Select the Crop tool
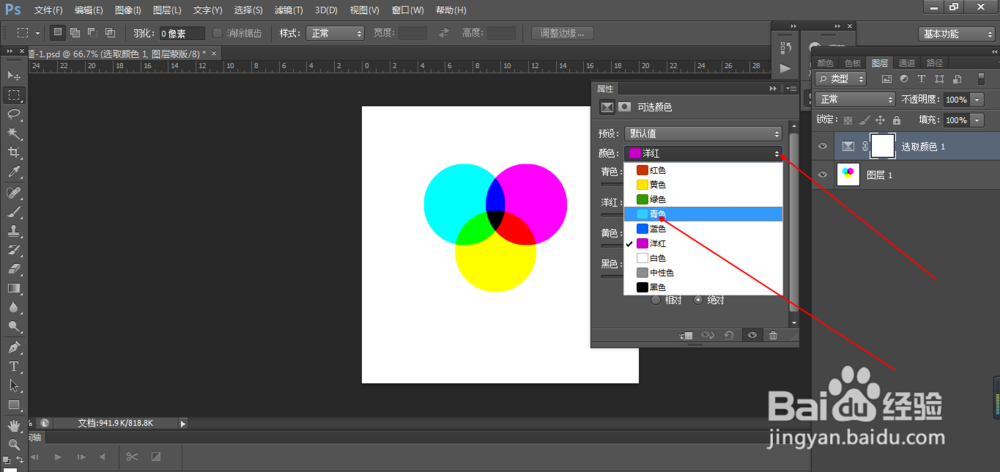The height and width of the screenshot is (472, 1000). pos(13,152)
